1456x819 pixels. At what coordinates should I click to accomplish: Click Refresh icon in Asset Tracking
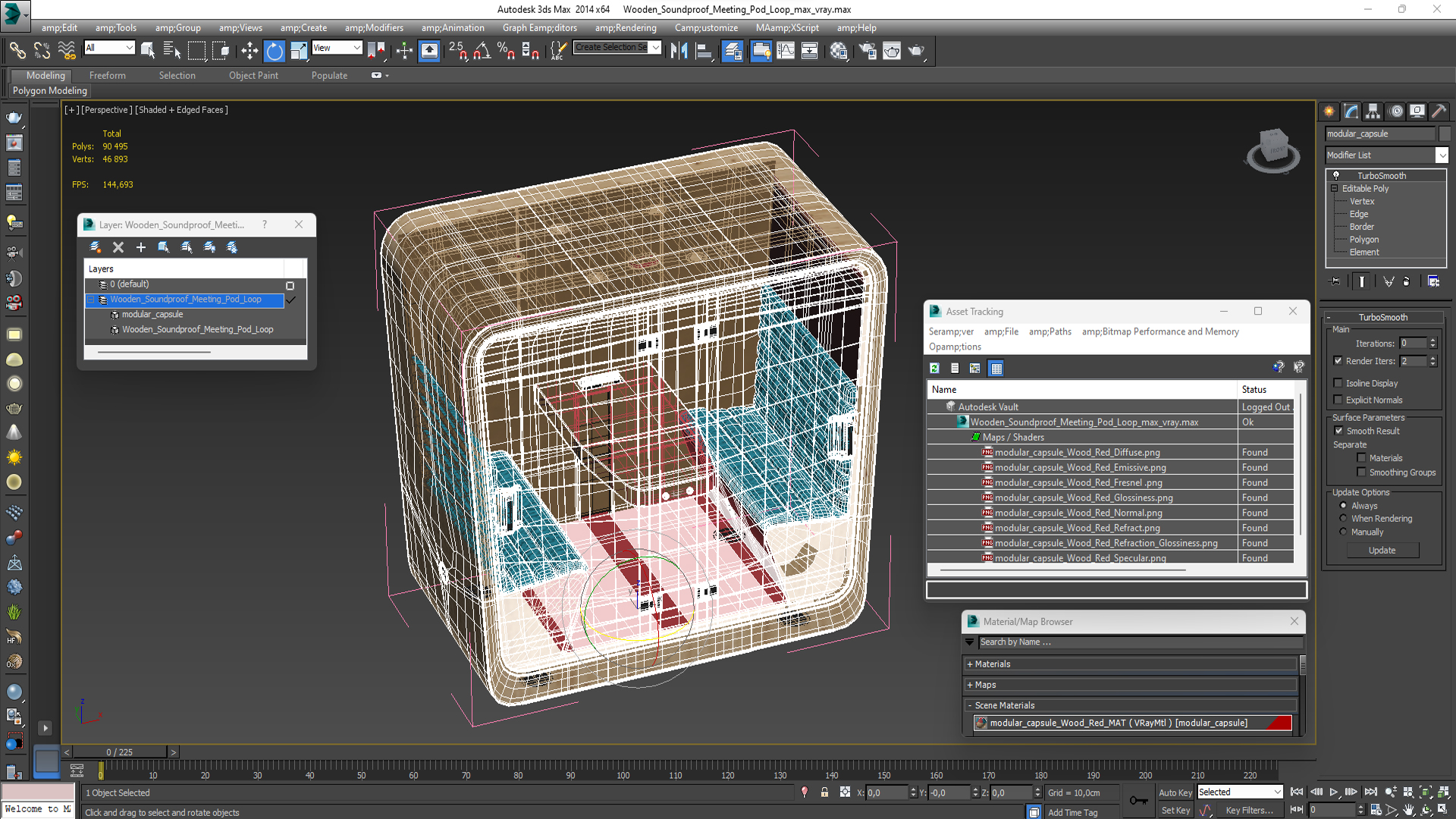coord(934,369)
